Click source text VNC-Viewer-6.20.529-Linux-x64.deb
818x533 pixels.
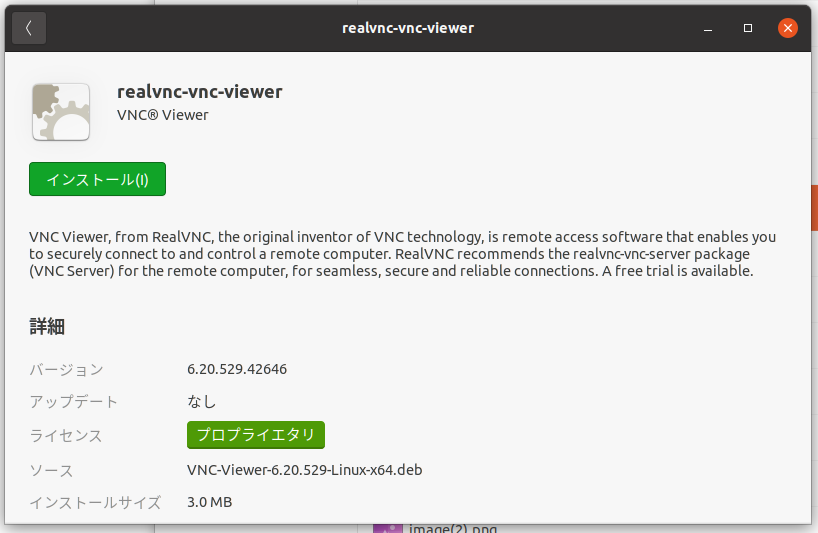[x=305, y=470]
